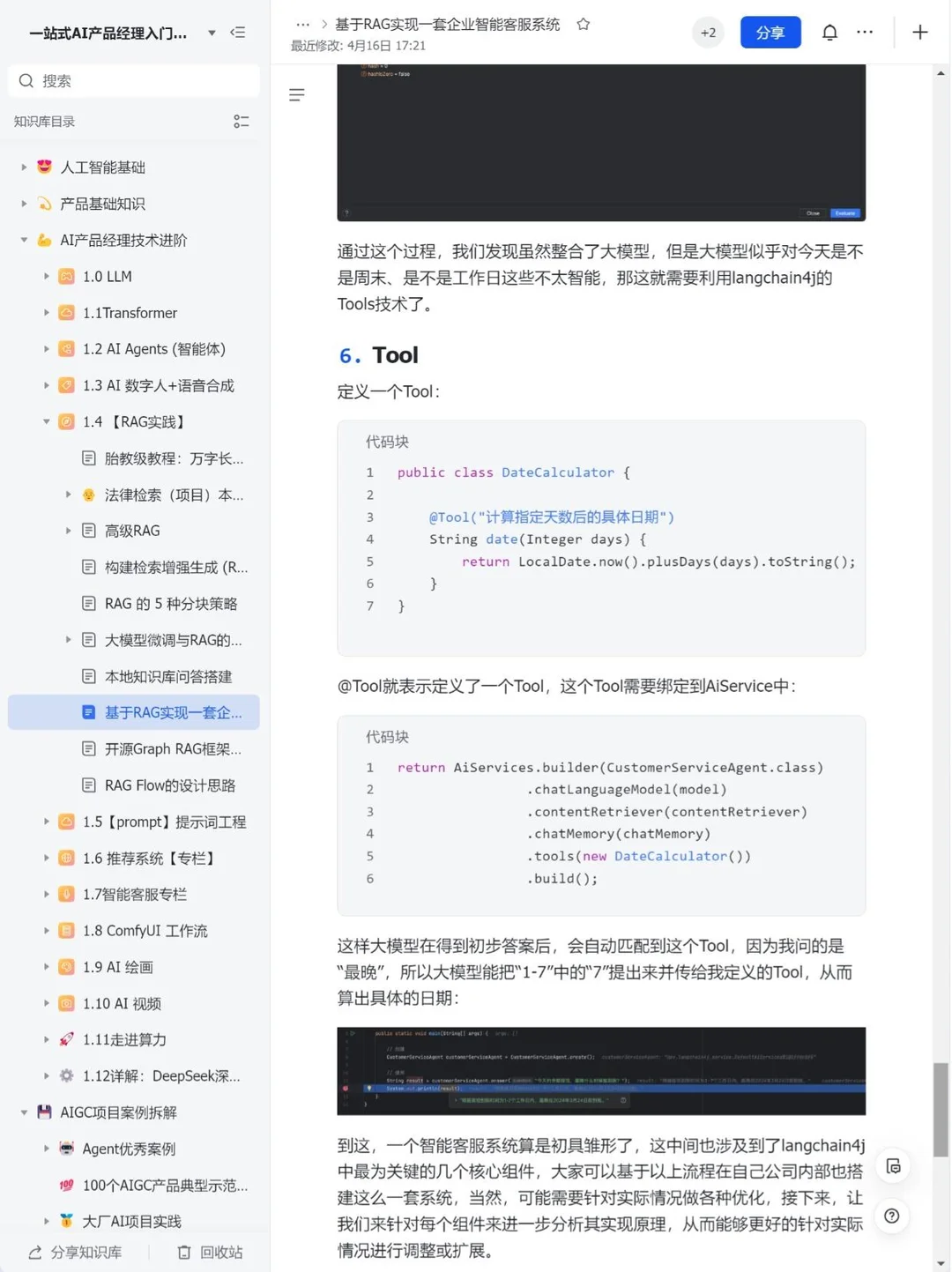The image size is (952, 1272).
Task: Click the blue 分享 button
Action: click(x=770, y=33)
